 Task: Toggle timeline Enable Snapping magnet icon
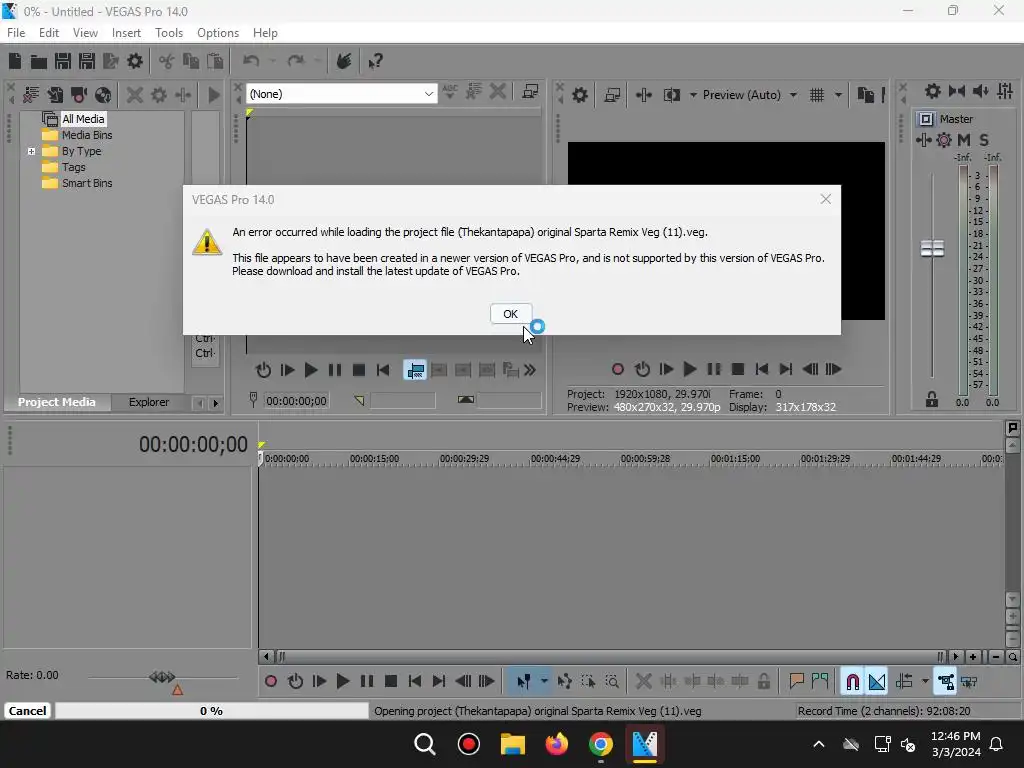click(852, 682)
